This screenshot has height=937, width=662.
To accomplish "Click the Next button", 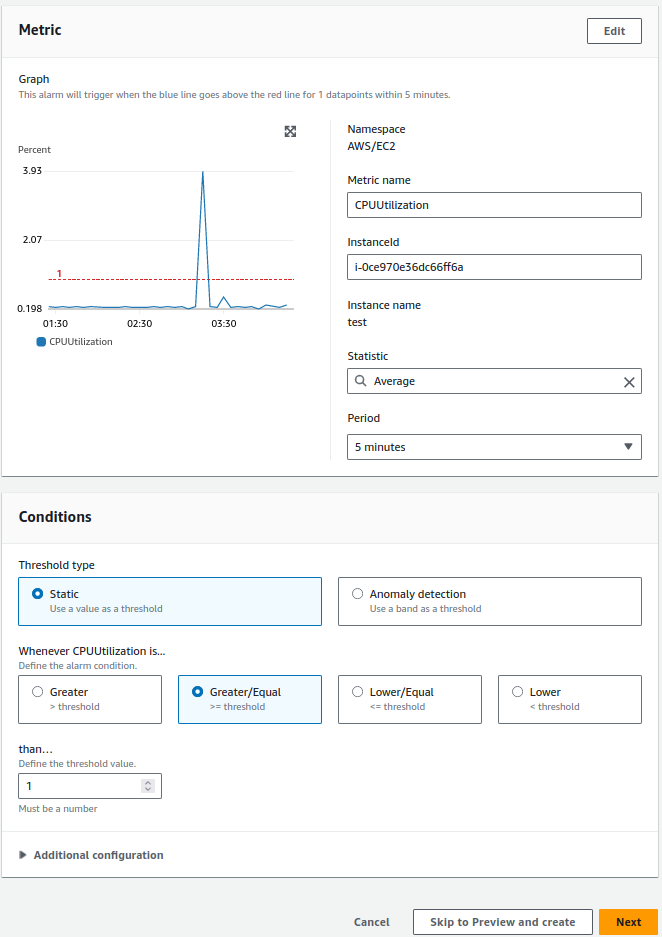I will coord(629,922).
